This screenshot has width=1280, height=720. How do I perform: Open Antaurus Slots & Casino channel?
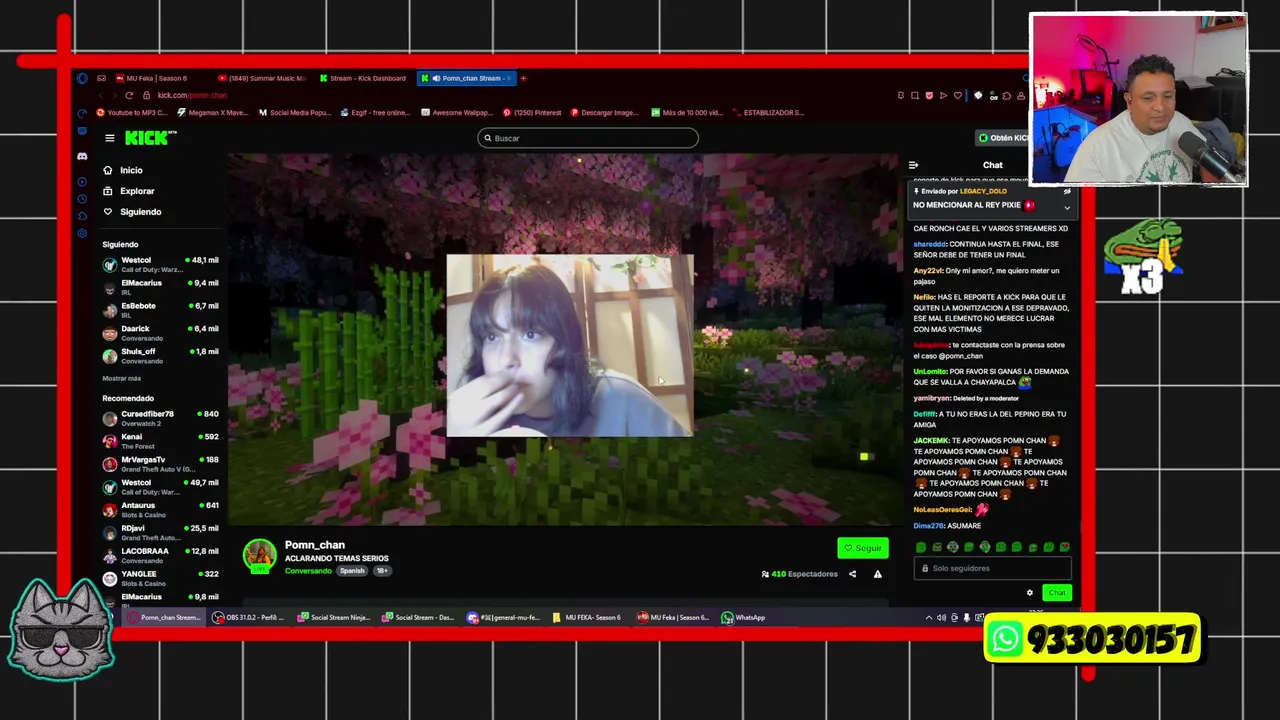[160, 510]
